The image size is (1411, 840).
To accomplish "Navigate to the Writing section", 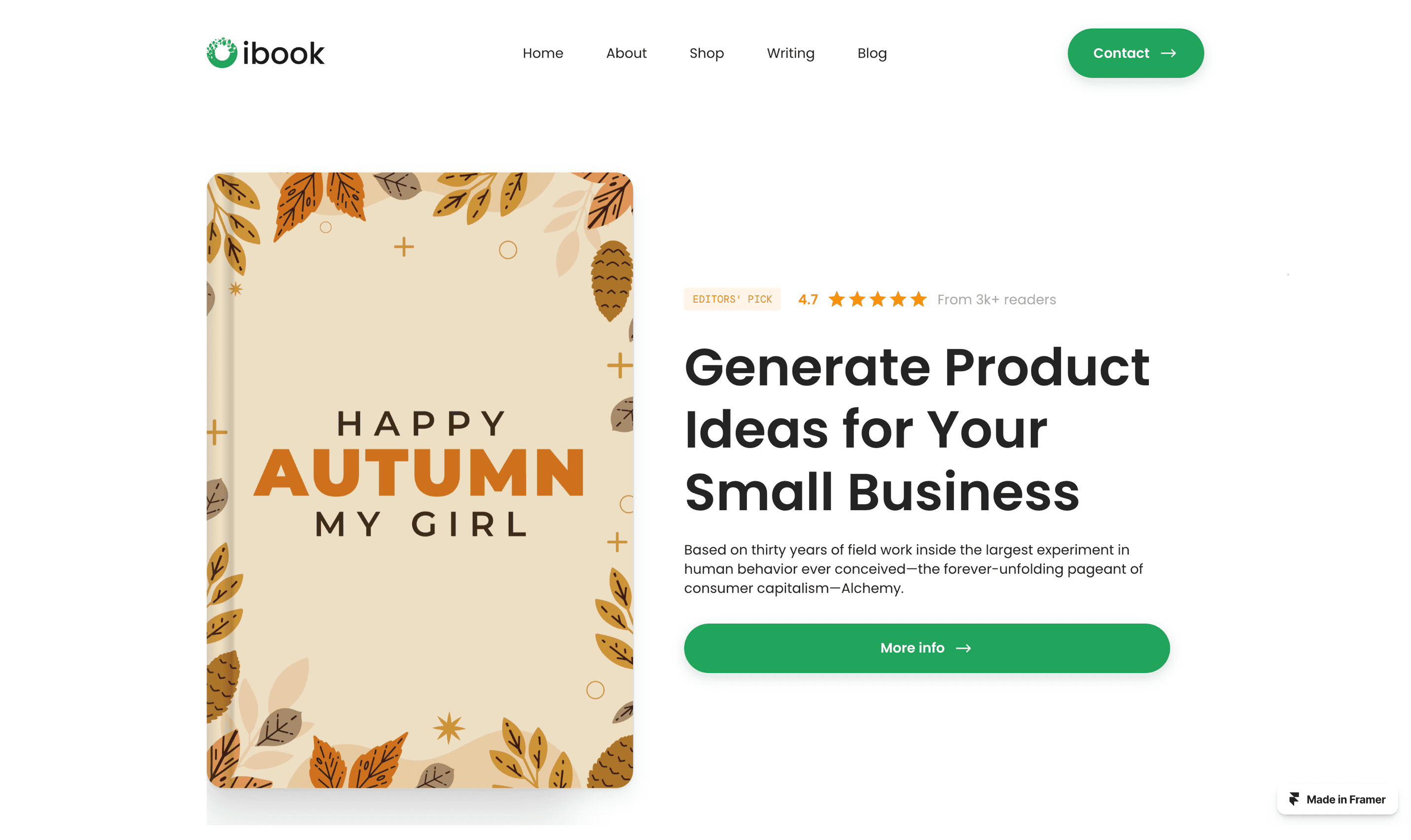I will tap(790, 53).
